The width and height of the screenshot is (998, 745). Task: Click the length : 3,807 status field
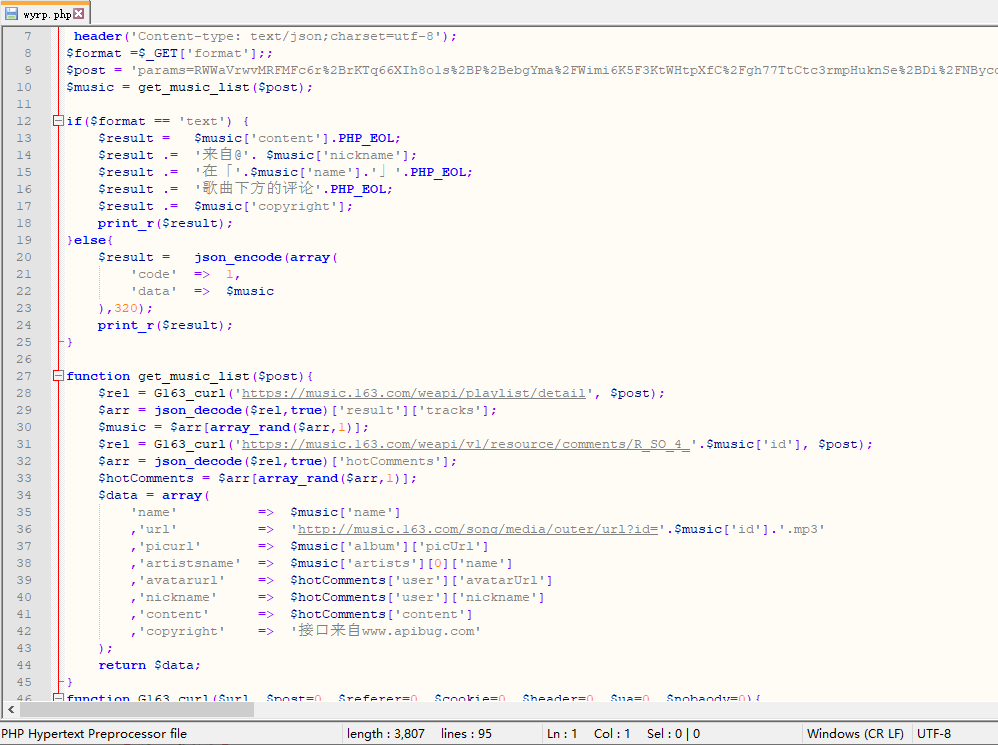coord(386,733)
